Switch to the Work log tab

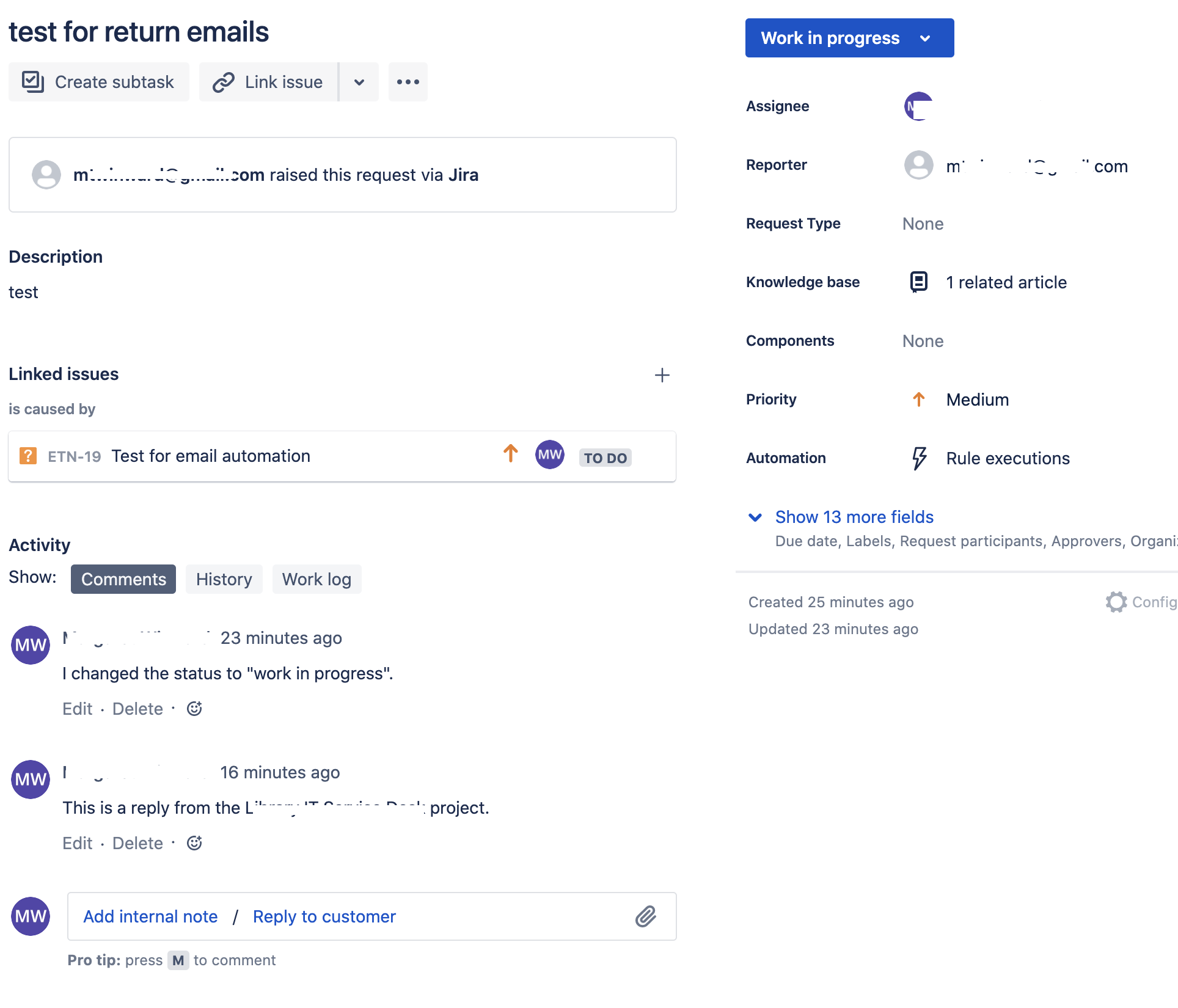[x=316, y=579]
